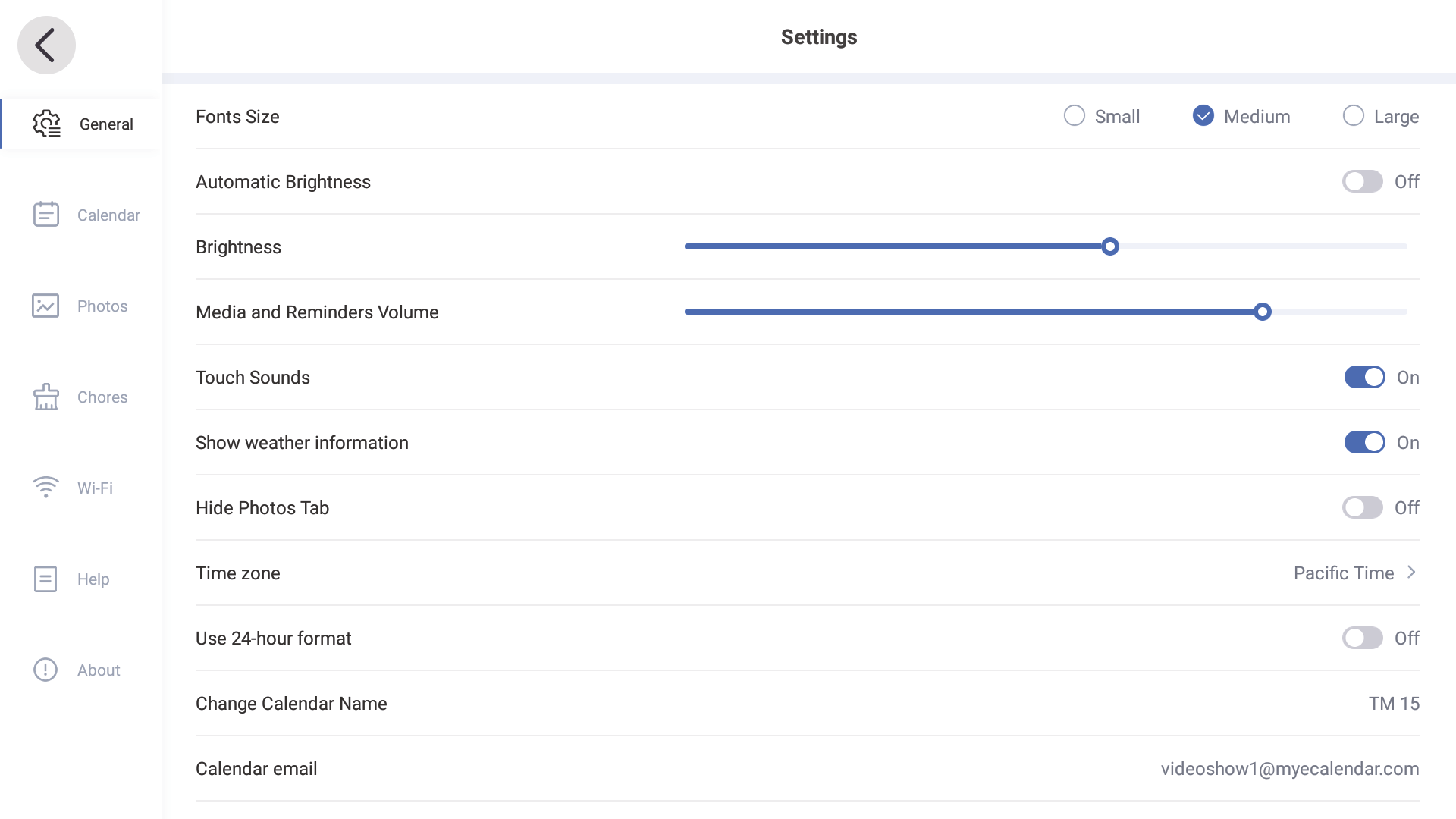The height and width of the screenshot is (819, 1456).
Task: Click the back arrow button
Action: coord(45,45)
